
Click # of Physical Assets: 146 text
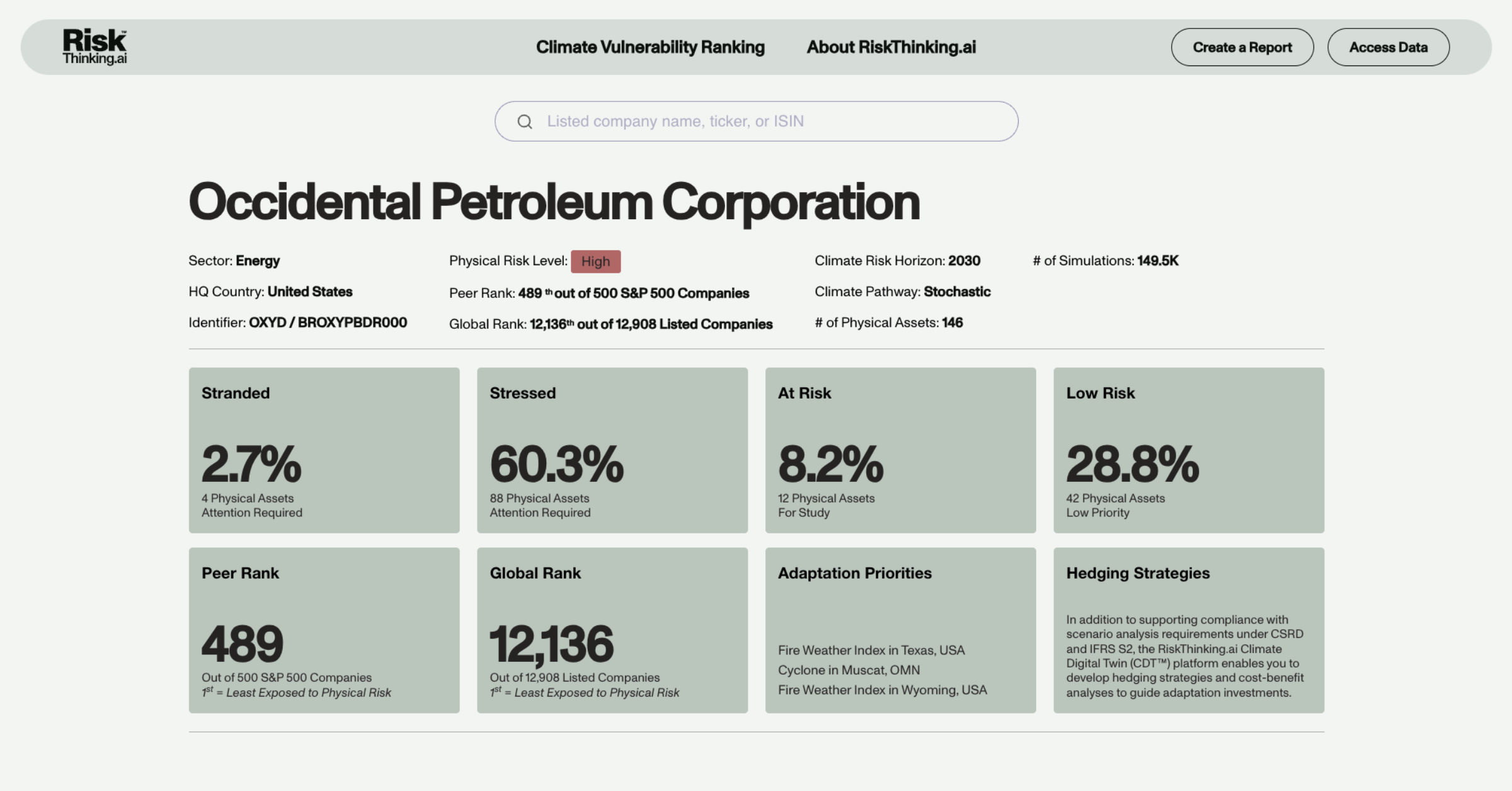(888, 322)
